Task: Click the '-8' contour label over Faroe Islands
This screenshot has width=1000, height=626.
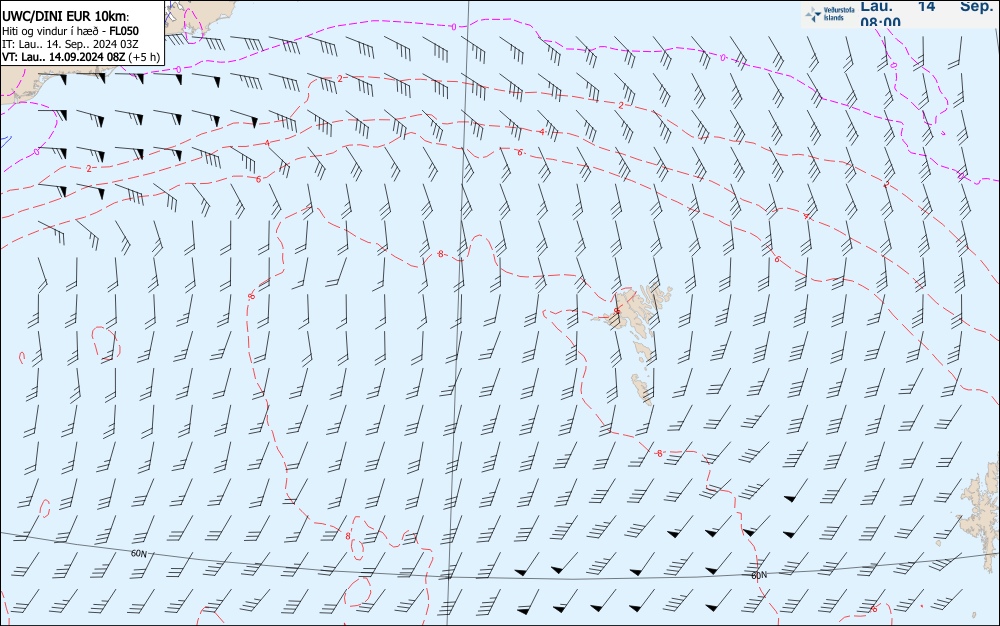Action: point(617,310)
